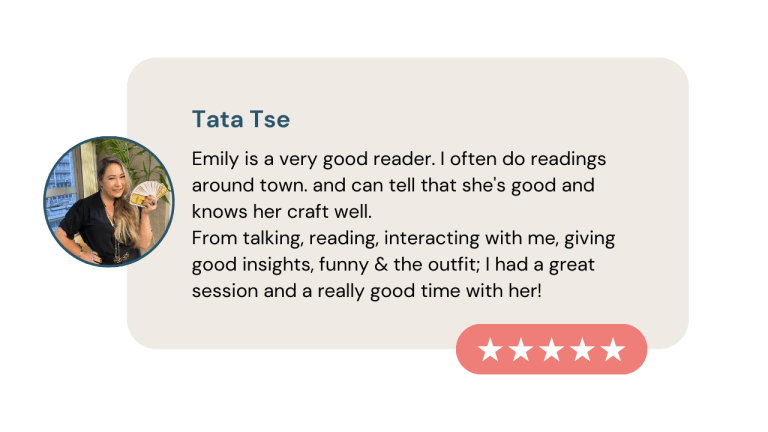
Task: Click the reviewer name Tata Tse
Action: tap(240, 120)
